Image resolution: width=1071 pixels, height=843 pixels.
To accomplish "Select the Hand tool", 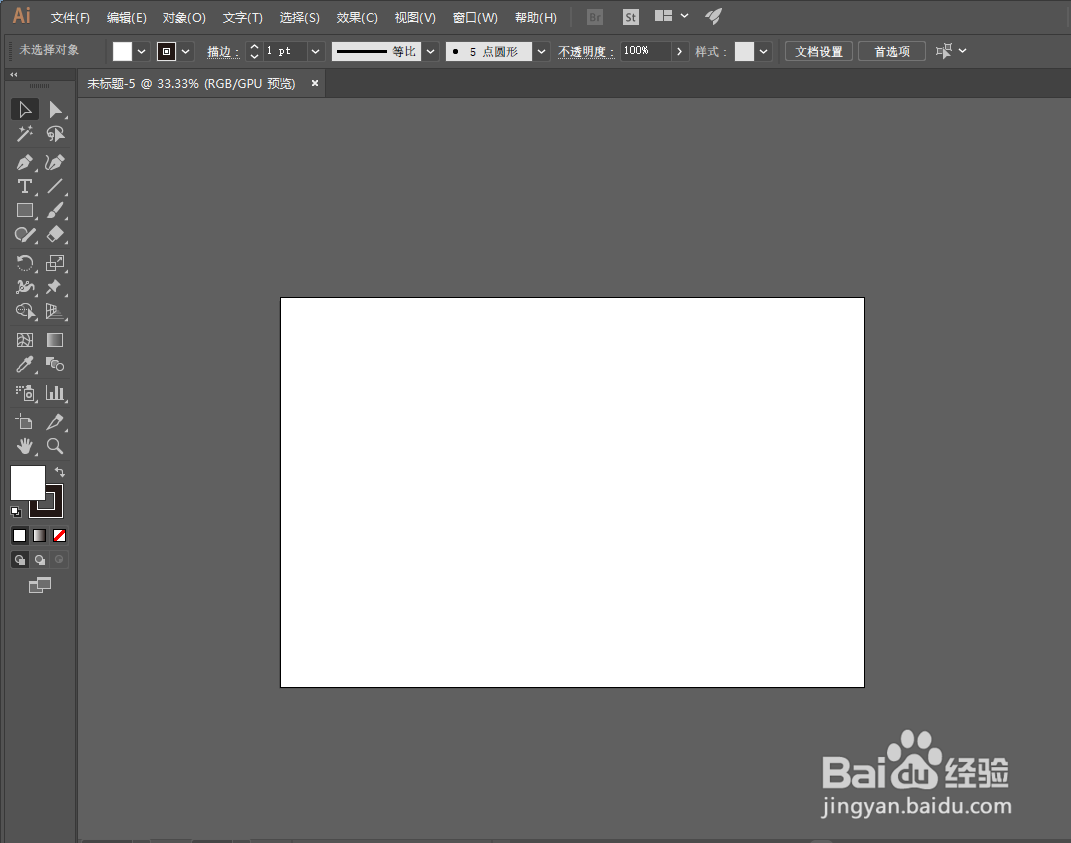I will (x=25, y=446).
